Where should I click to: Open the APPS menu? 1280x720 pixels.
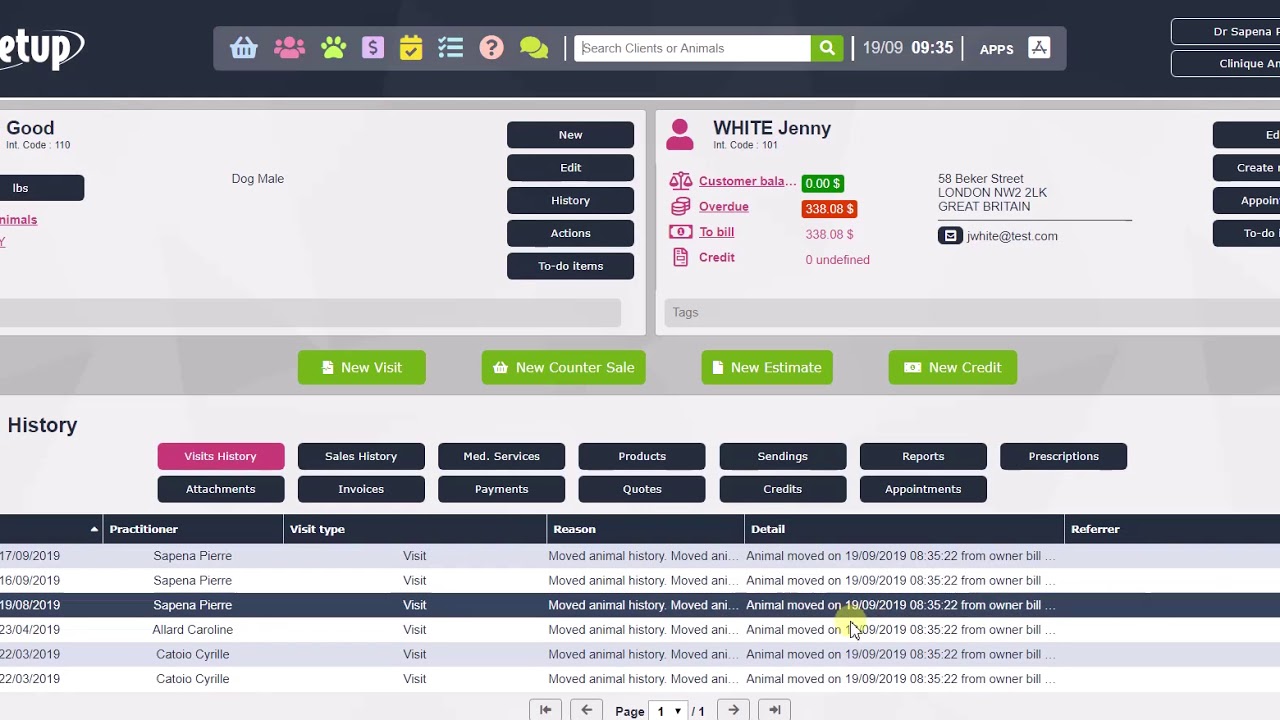(996, 49)
